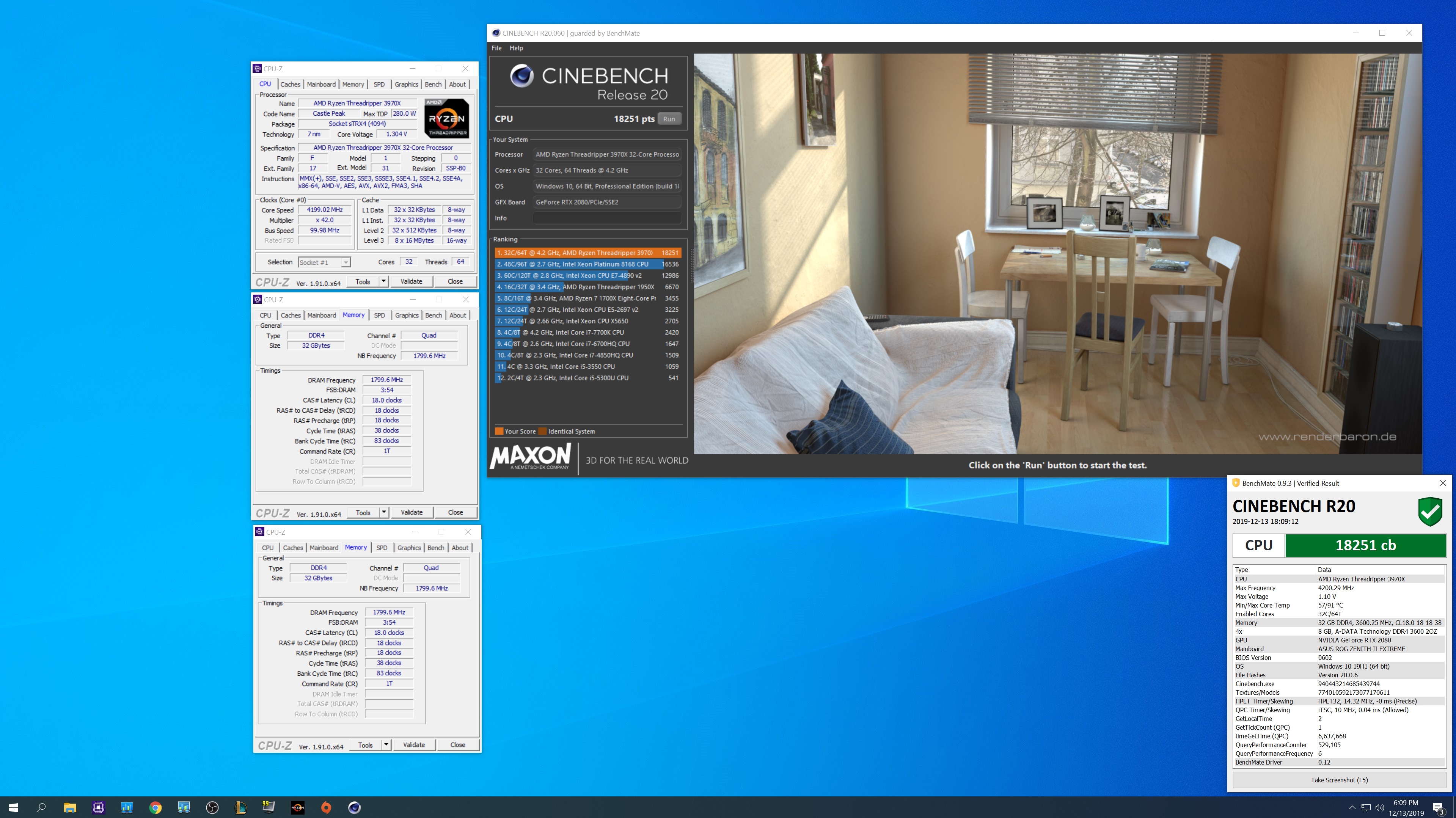Switch to CPU tab in middle CPU-Z window
The height and width of the screenshot is (818, 1456).
click(x=265, y=315)
